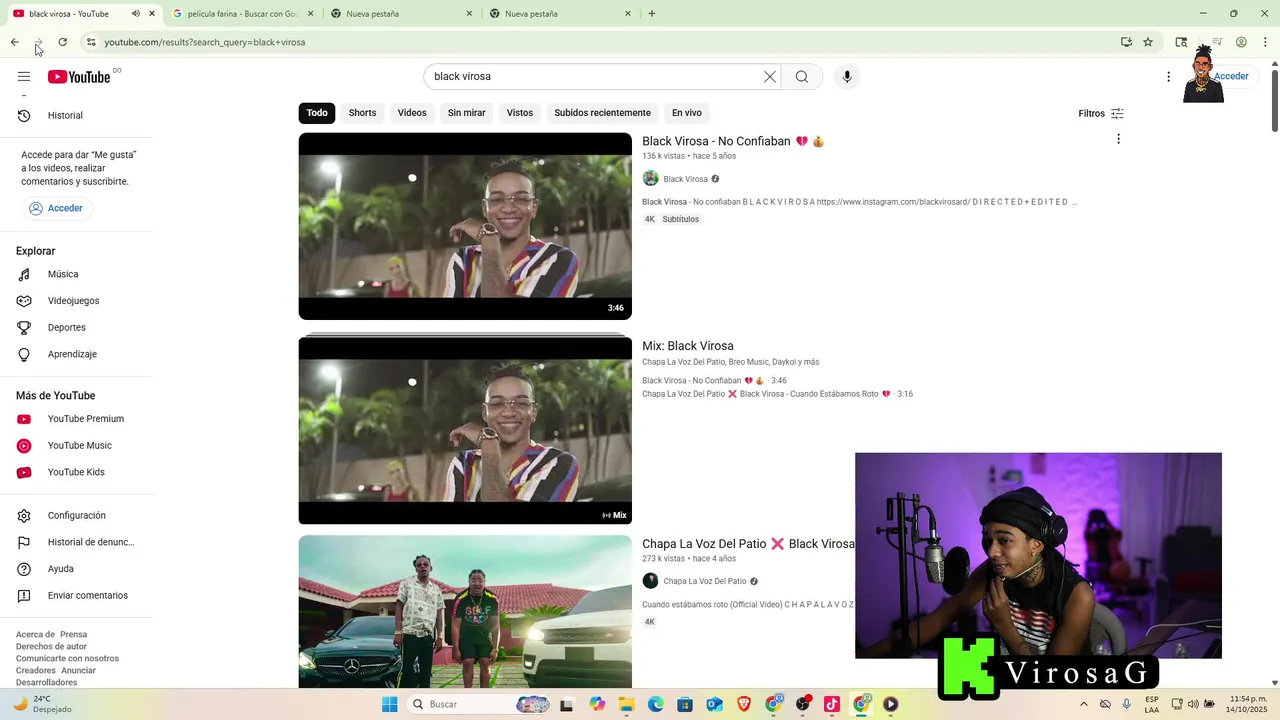Open Chrome media controls icon
Screen dimensions: 1280x720
pyautogui.click(x=1217, y=42)
